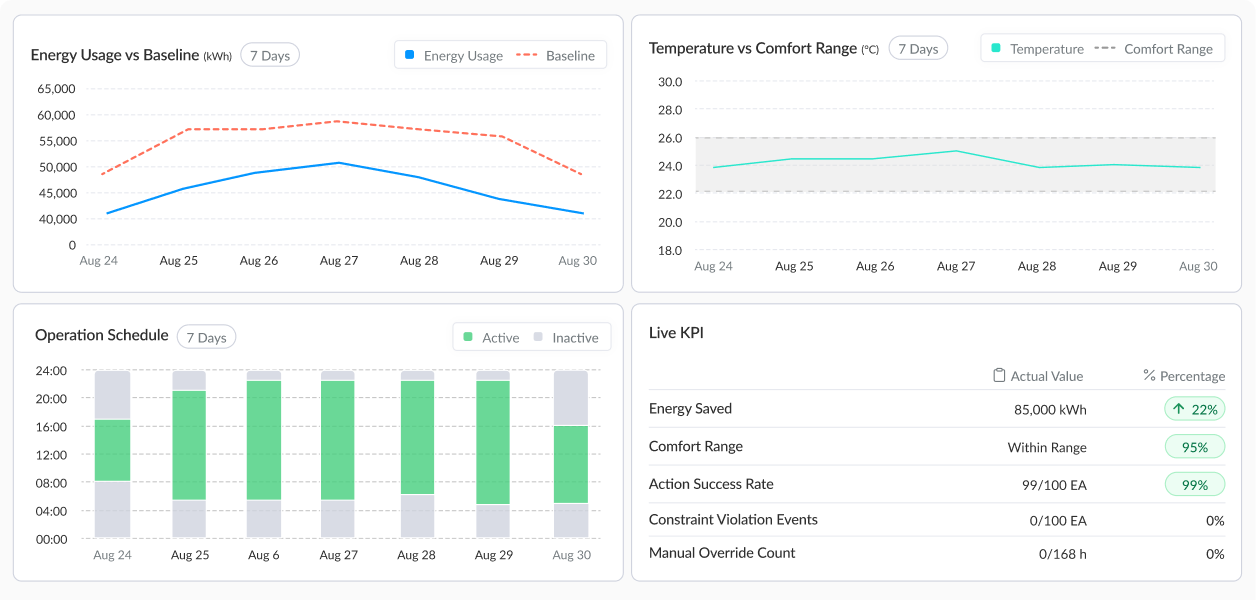This screenshot has width=1256, height=600.
Task: Select the Constraint Violation Events row label
Action: click(x=733, y=520)
